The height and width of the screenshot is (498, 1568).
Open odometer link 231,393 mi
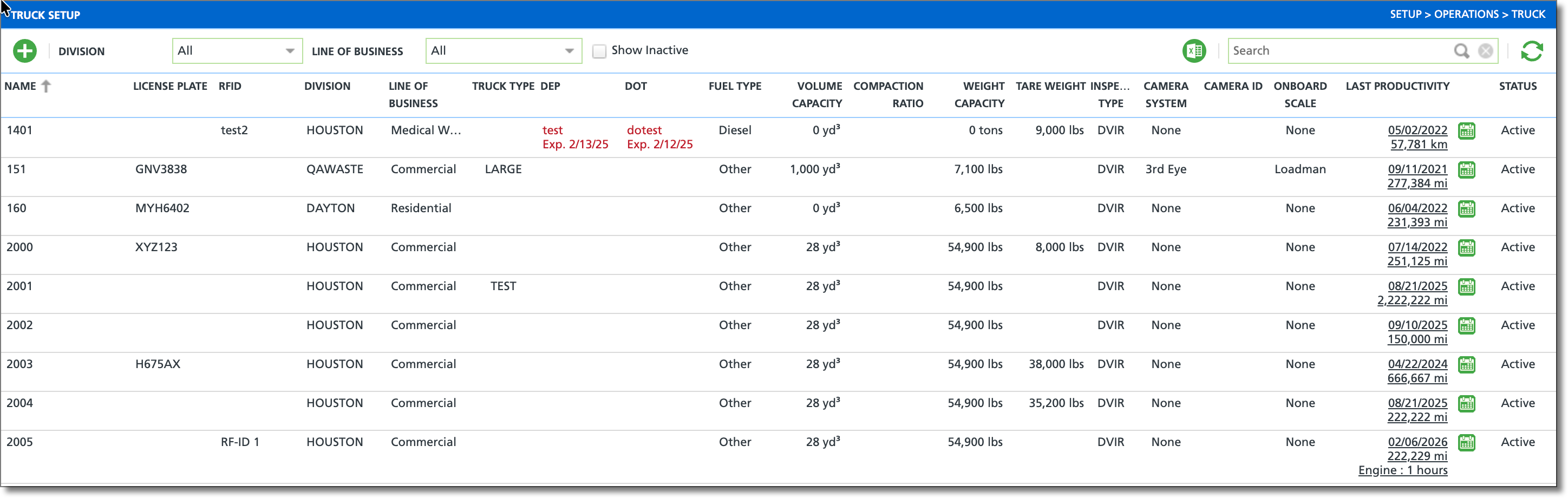1417,223
